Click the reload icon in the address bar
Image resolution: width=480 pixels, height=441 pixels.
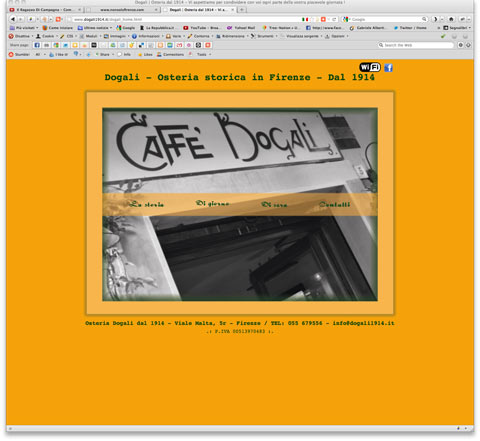[334, 19]
